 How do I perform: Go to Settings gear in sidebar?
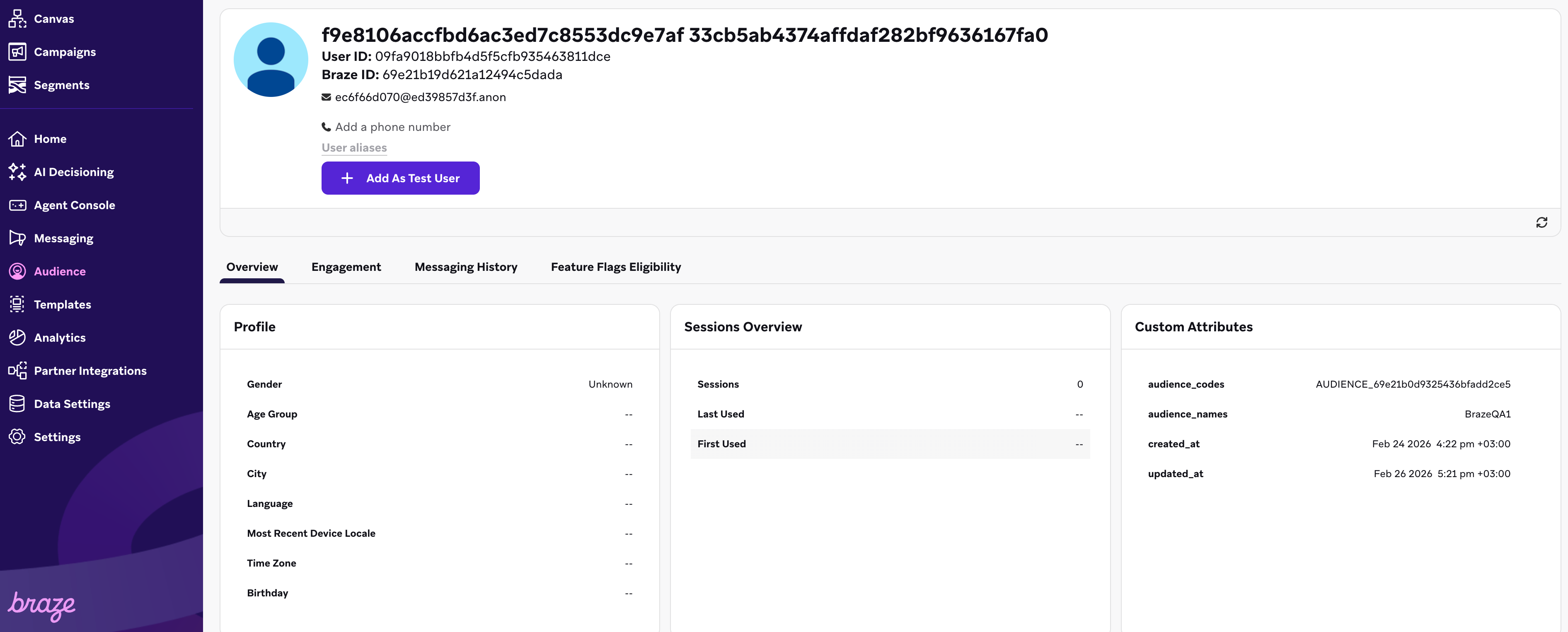click(17, 437)
